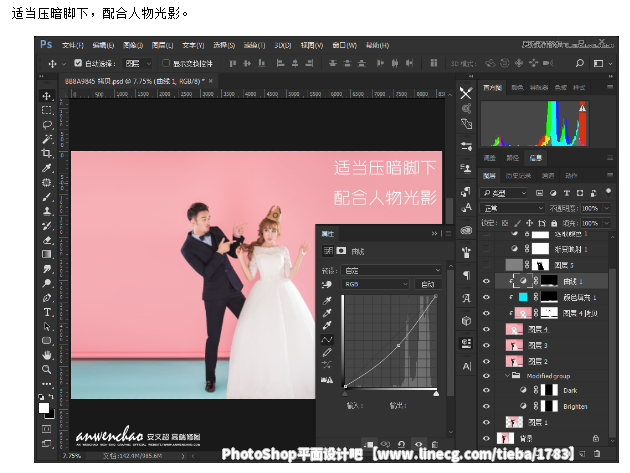
Task: Select the Dodge tool
Action: tap(47, 283)
